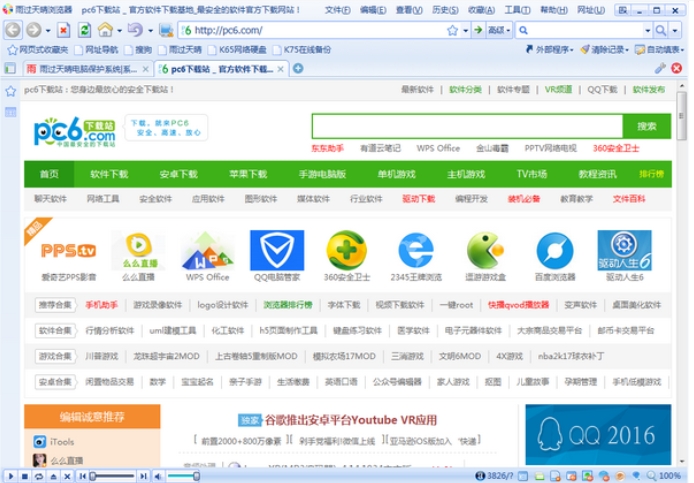The width and height of the screenshot is (694, 483).
Task: Open the QQ电脑管家 shield icon
Action: pos(277,251)
